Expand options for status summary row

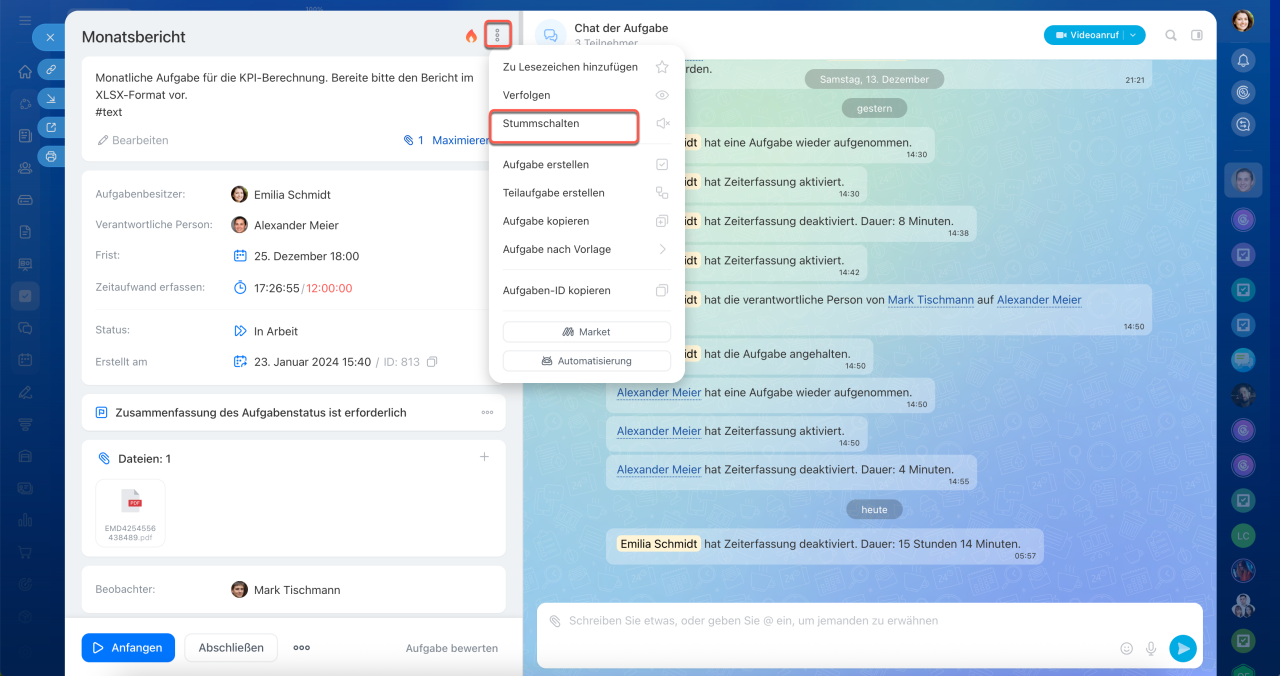[x=487, y=412]
